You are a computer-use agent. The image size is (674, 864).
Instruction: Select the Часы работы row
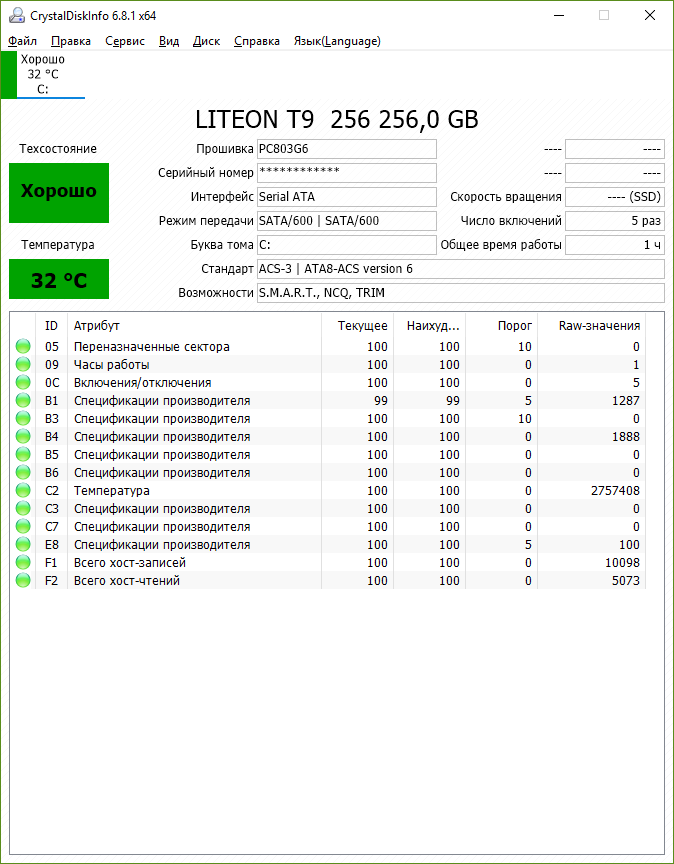tap(328, 365)
